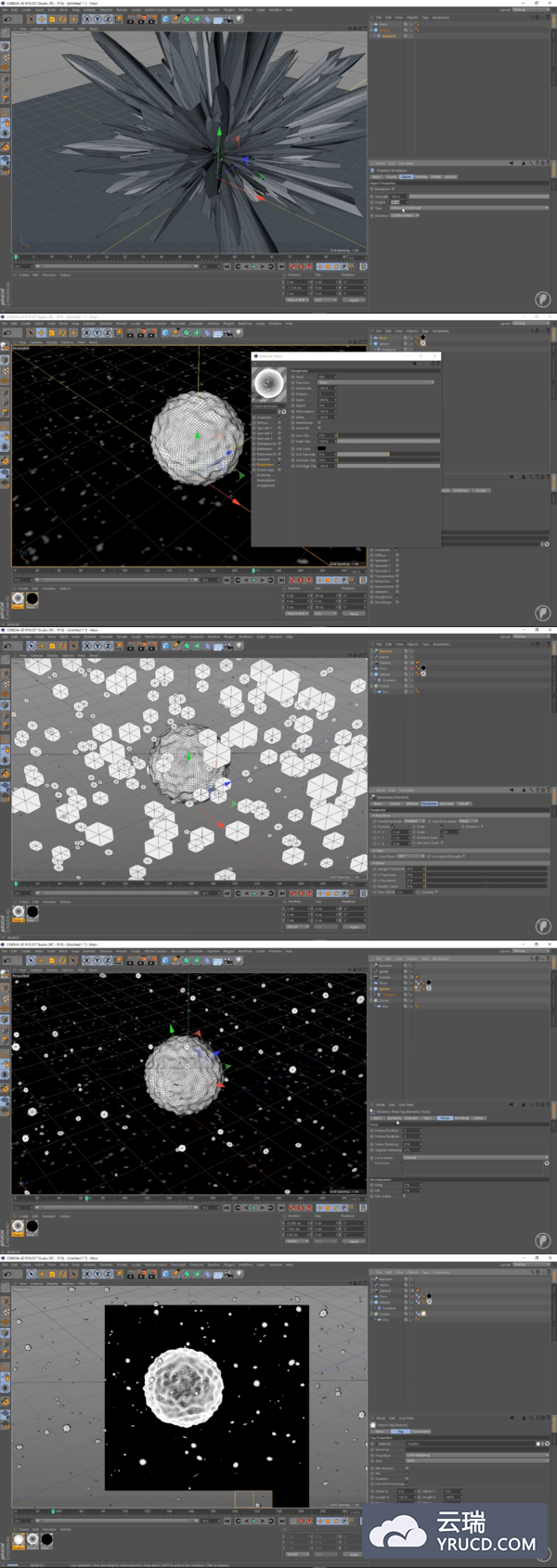Image resolution: width=557 pixels, height=1568 pixels.
Task: Click the red Record Keyframe button, topmost timeline
Action: click(294, 266)
